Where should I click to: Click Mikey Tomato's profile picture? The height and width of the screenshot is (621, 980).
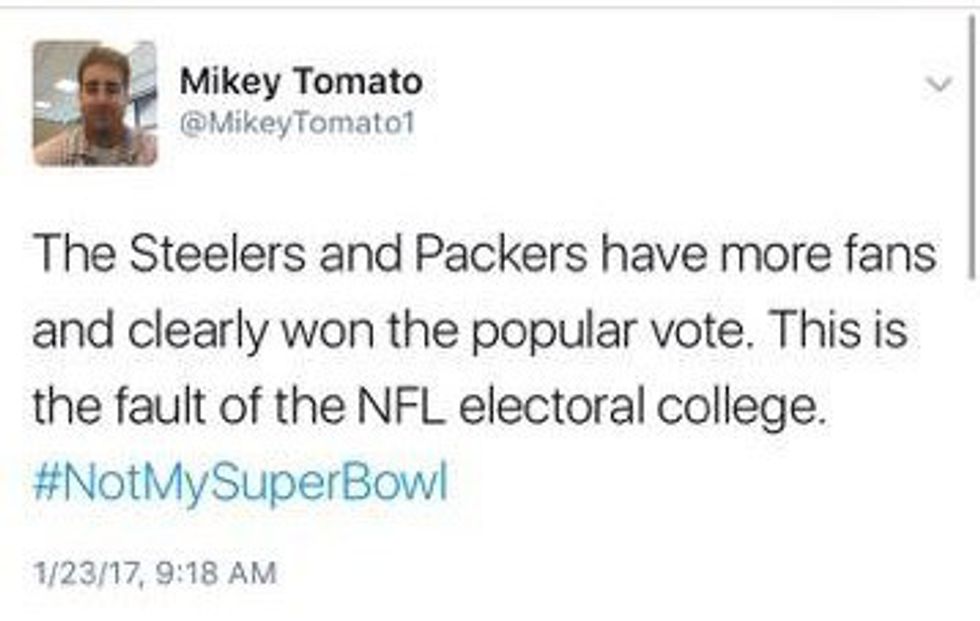pos(94,103)
